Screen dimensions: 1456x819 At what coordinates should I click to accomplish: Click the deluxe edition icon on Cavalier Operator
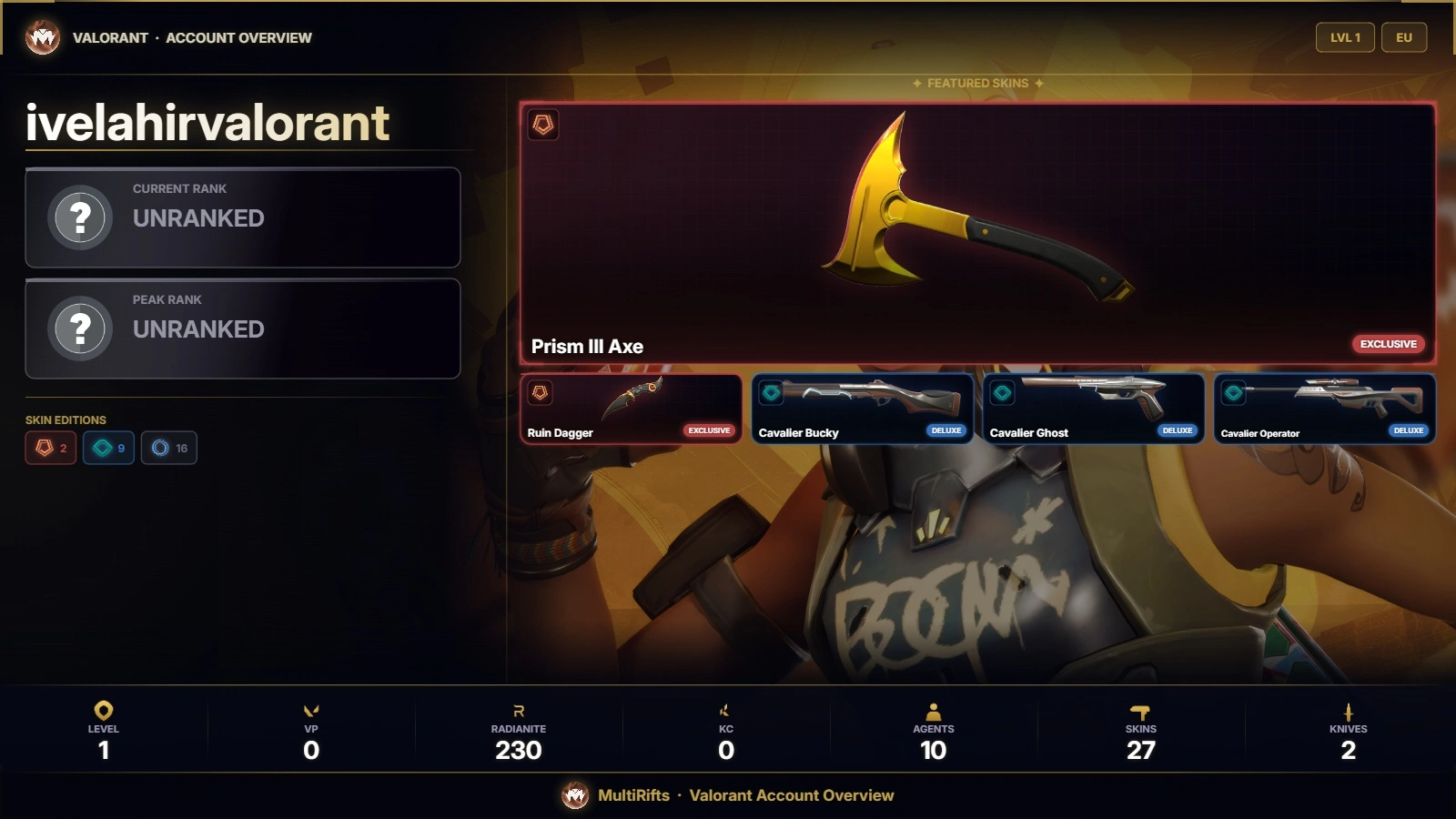tap(1234, 392)
